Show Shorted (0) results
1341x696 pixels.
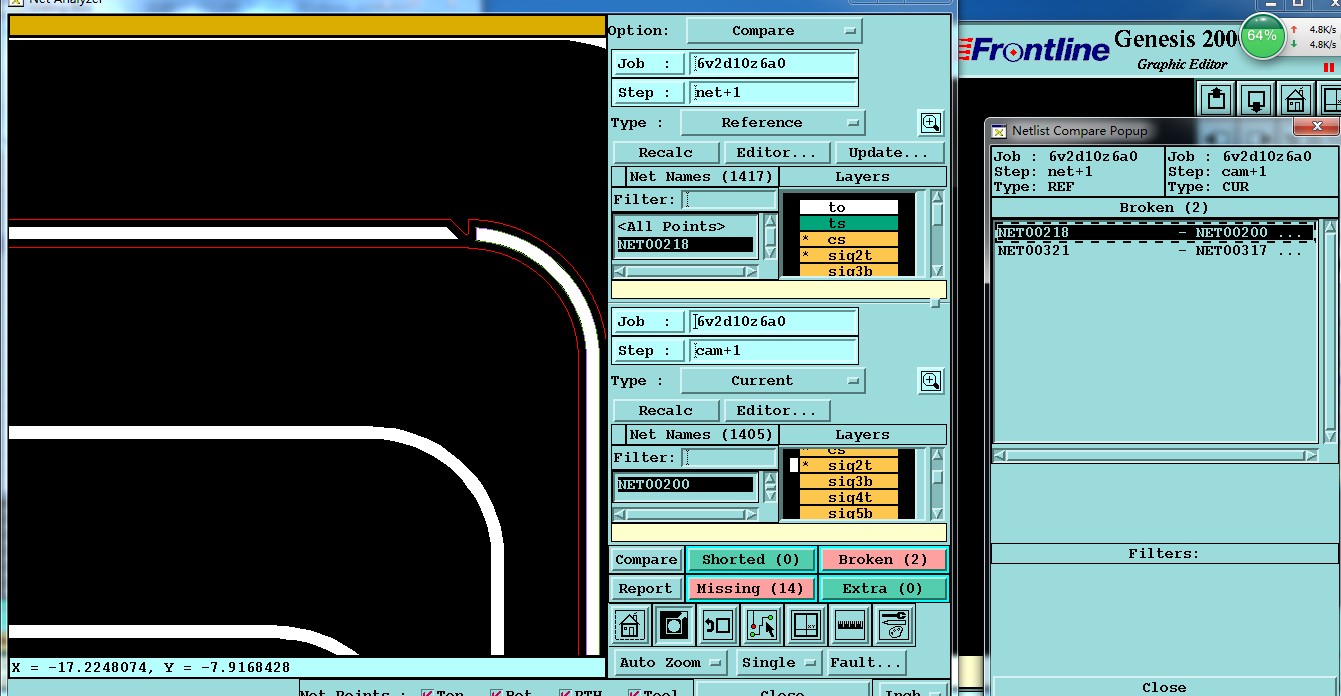(x=751, y=560)
